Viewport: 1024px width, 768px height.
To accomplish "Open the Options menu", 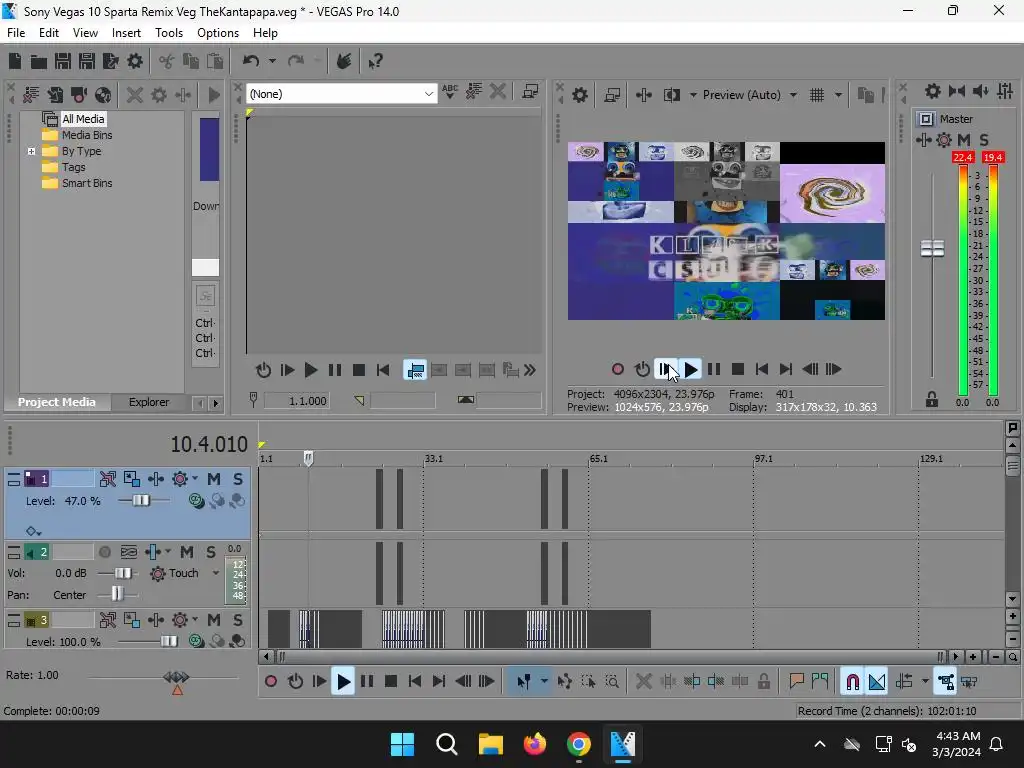I will point(217,33).
